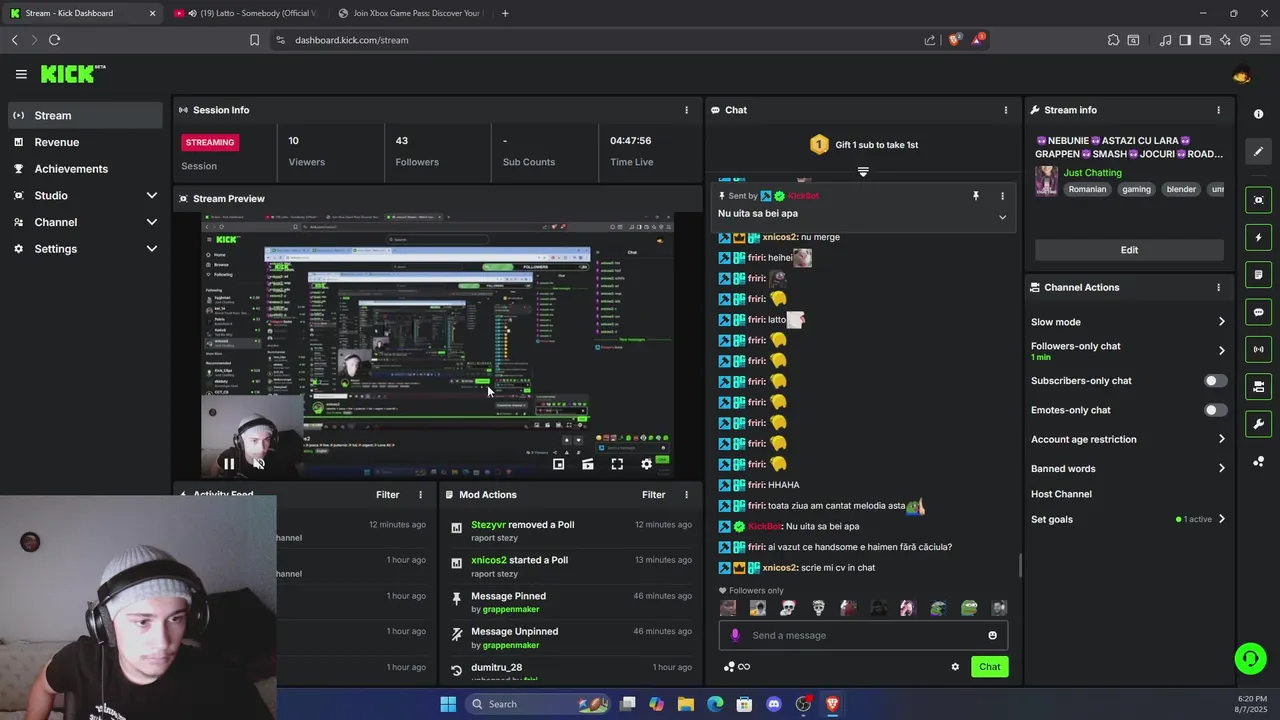Screen dimensions: 1280x720
Task: Send message with the Chat button
Action: pos(989,667)
